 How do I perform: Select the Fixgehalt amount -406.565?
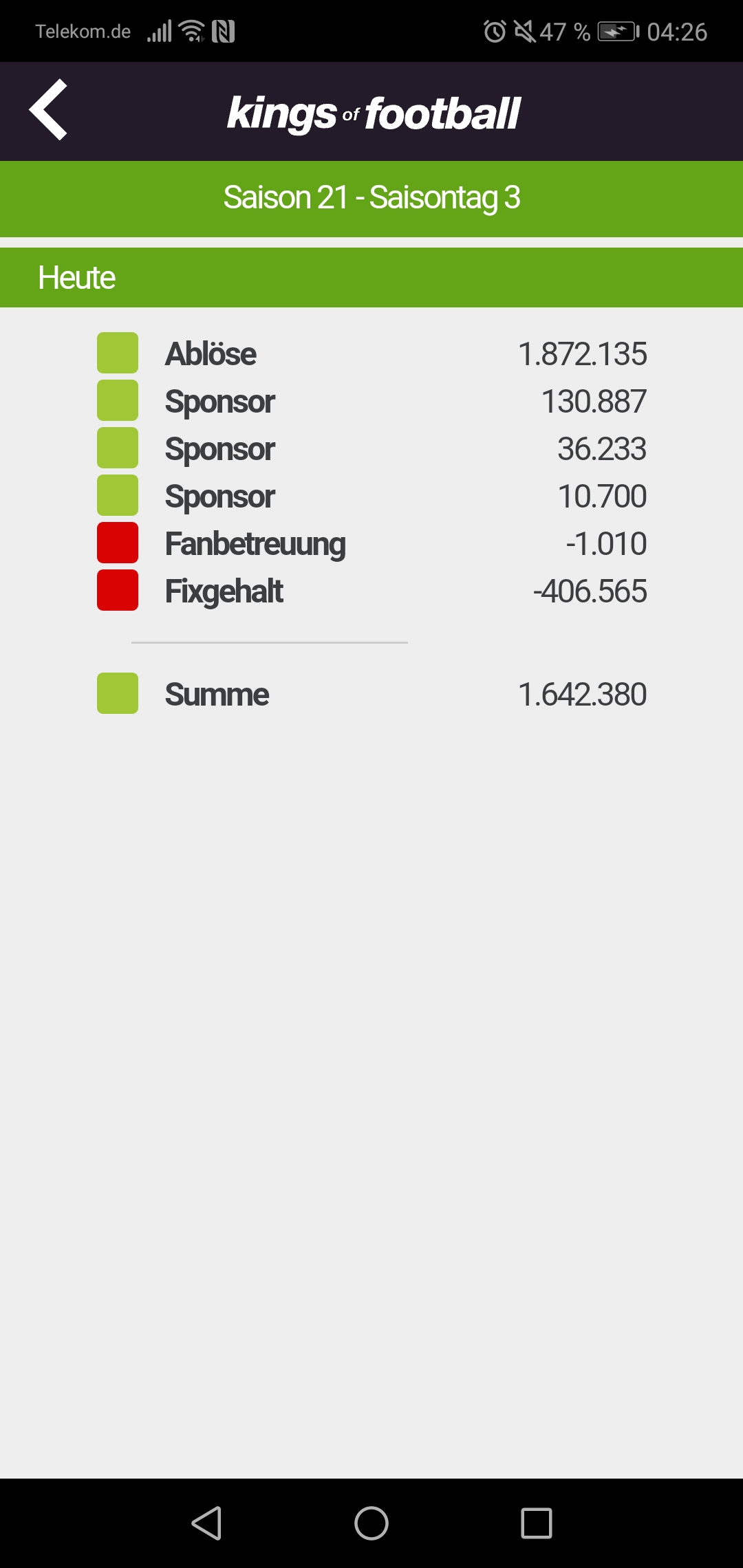point(590,591)
